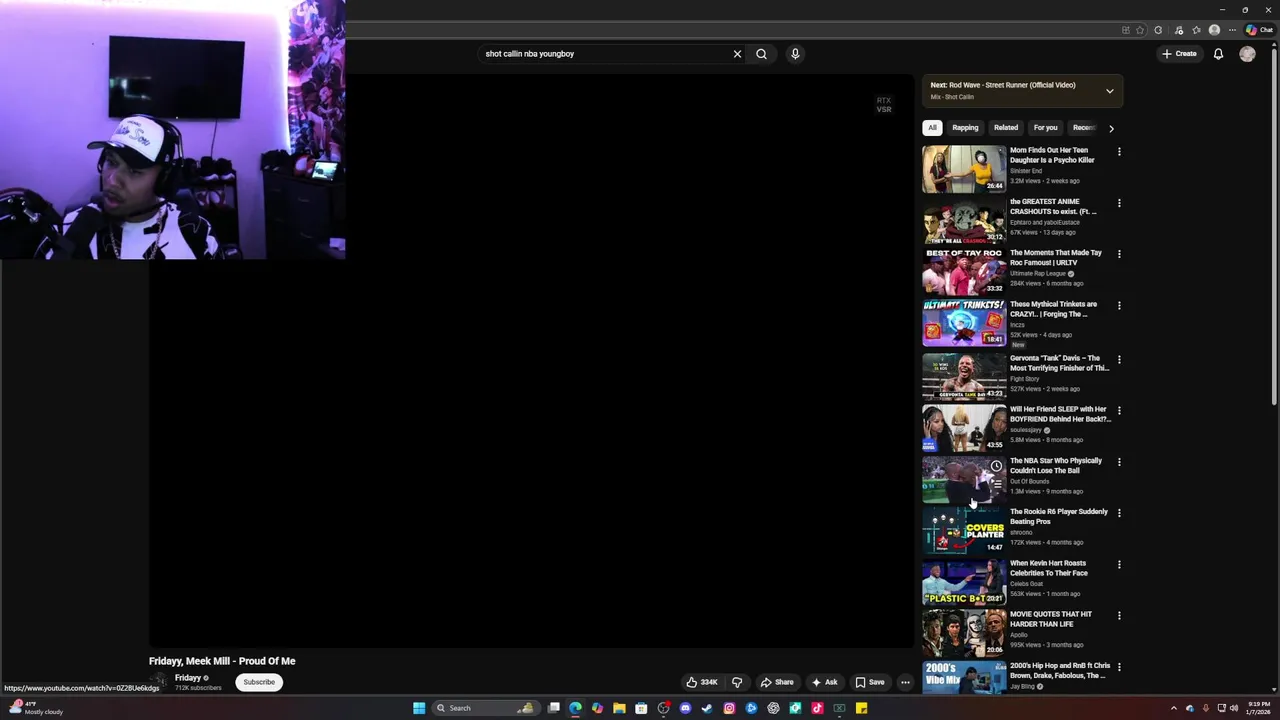Image resolution: width=1280 pixels, height=720 pixels.
Task: Open options for Tay Roc video
Action: point(1119,254)
